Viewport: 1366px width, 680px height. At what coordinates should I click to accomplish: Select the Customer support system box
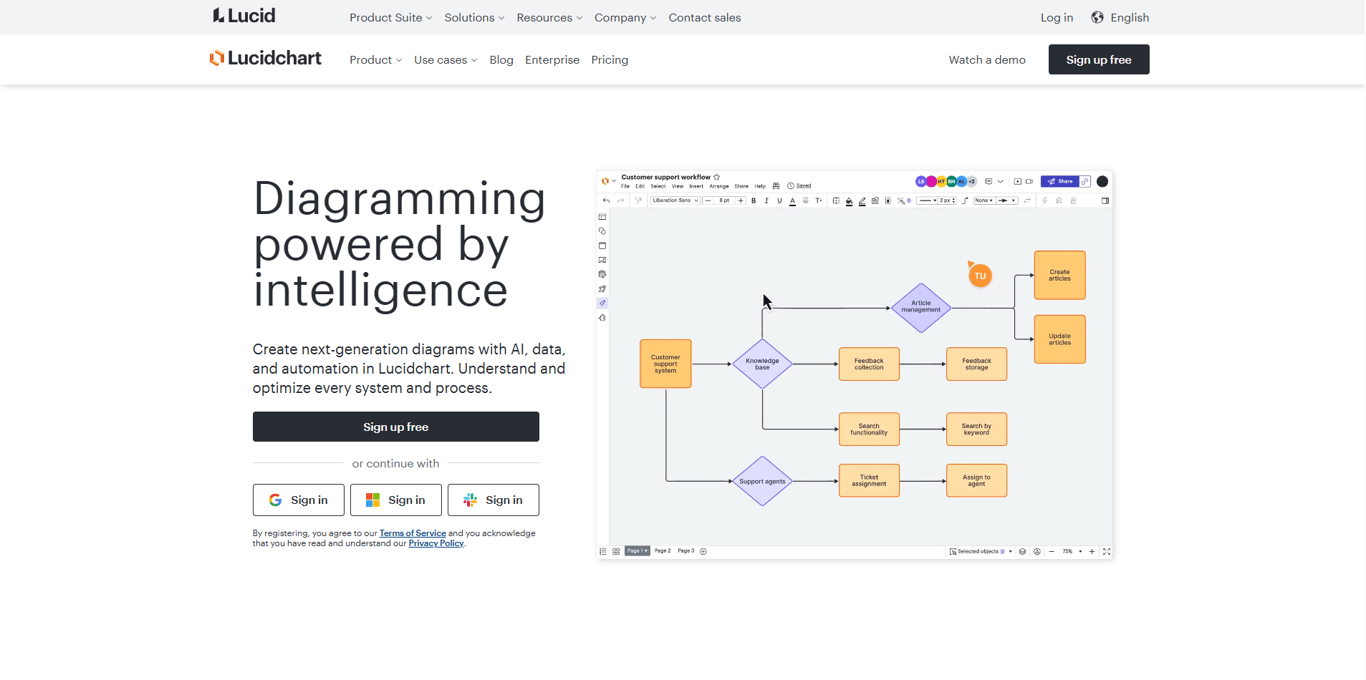(665, 364)
